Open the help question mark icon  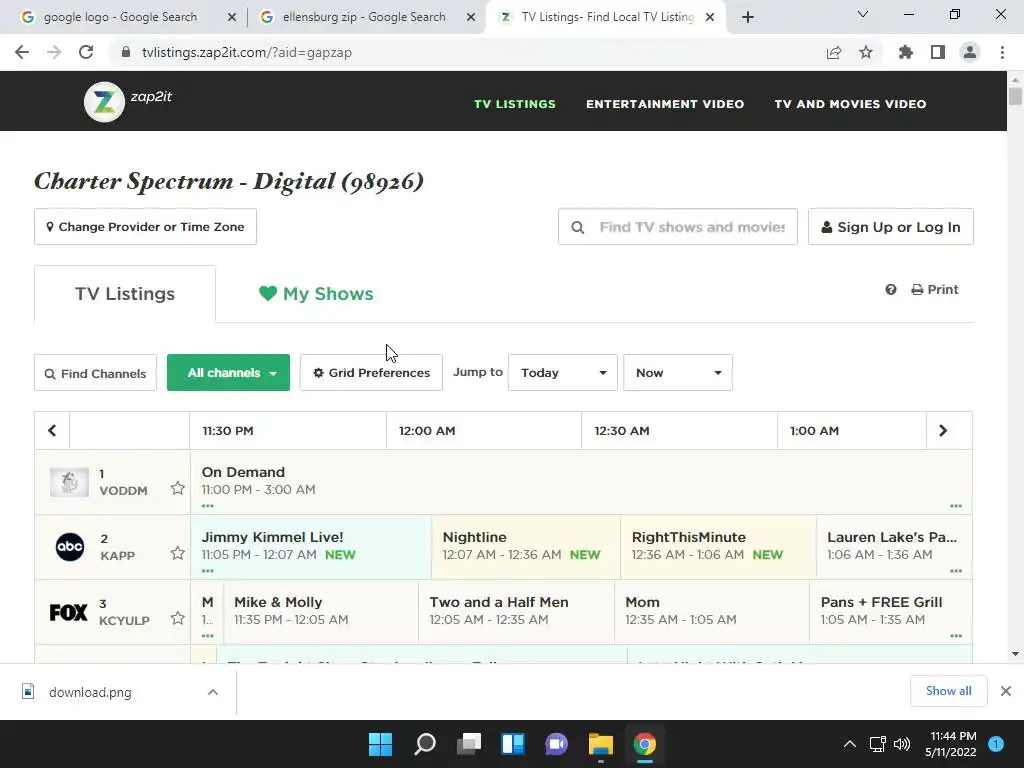click(x=891, y=289)
